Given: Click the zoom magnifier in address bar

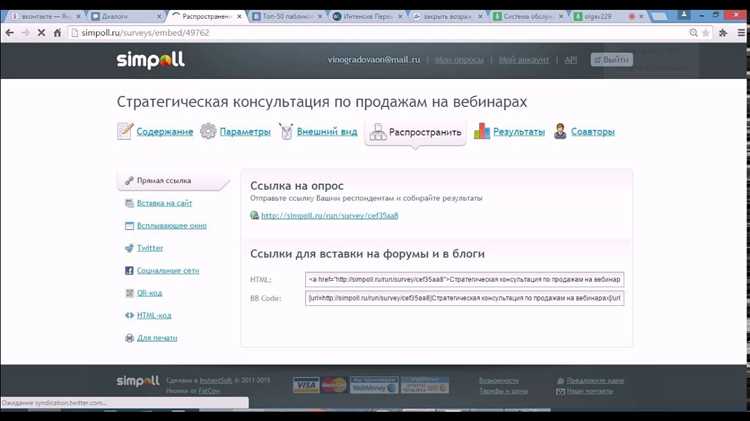Looking at the screenshot, I should pyautogui.click(x=694, y=33).
